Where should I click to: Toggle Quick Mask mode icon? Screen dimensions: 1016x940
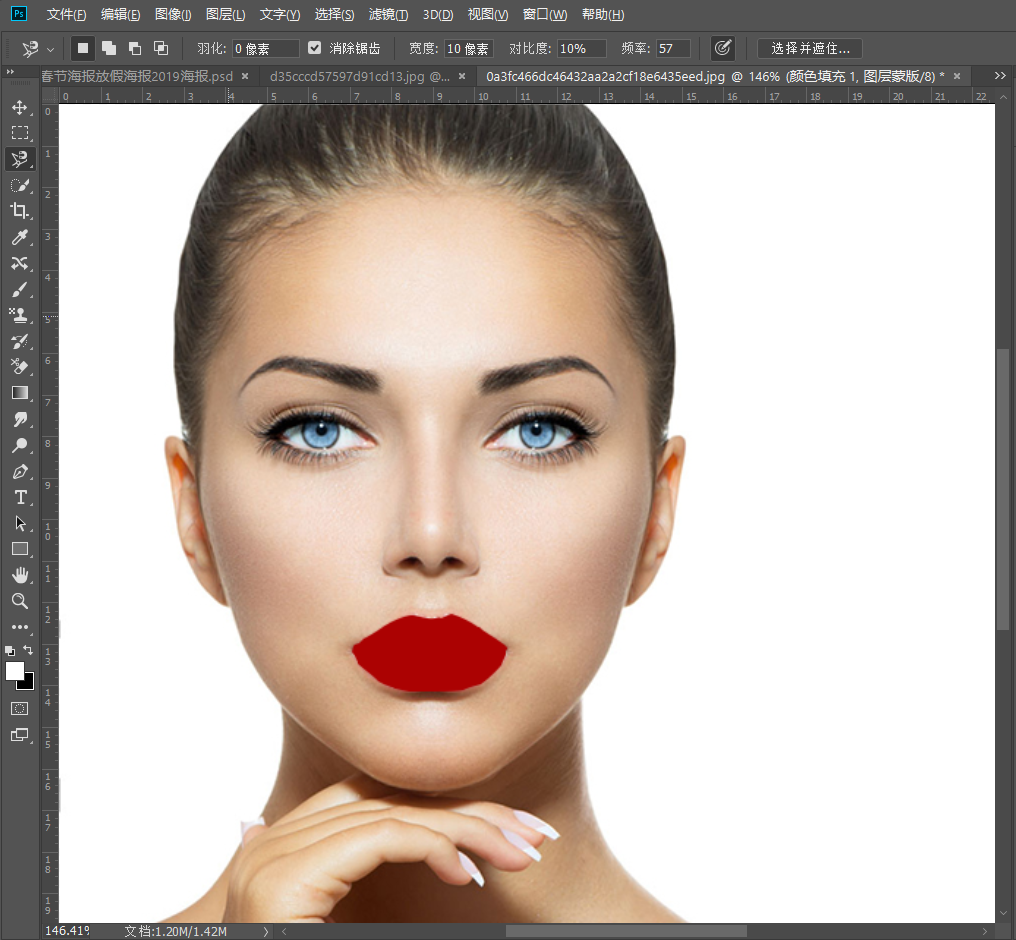[x=19, y=708]
